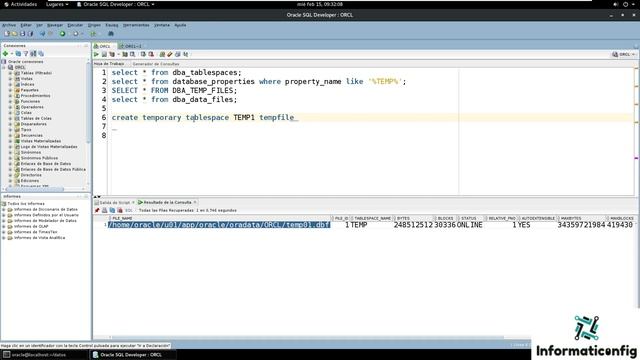Click the TABLESPACE_NAME column header
Viewport: 640px width, 360px height.
point(372,218)
